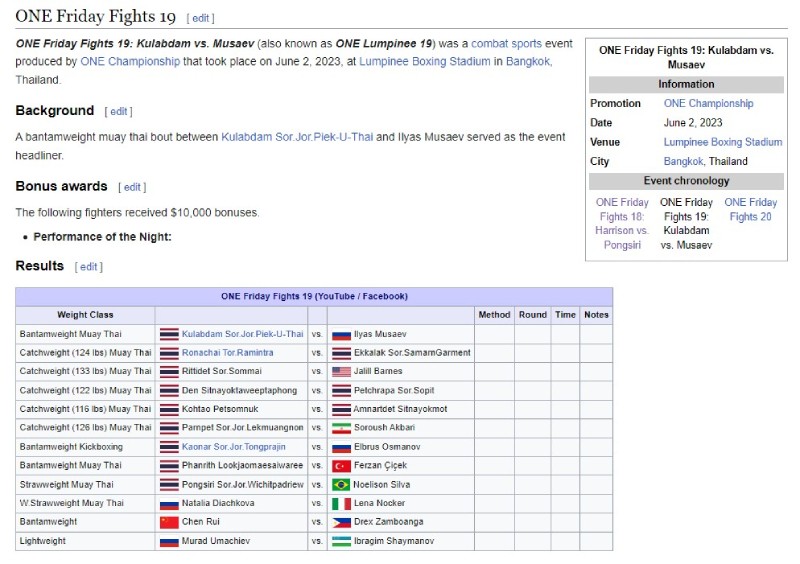Click the Event chronology infobox header
800x564 pixels.
point(686,181)
